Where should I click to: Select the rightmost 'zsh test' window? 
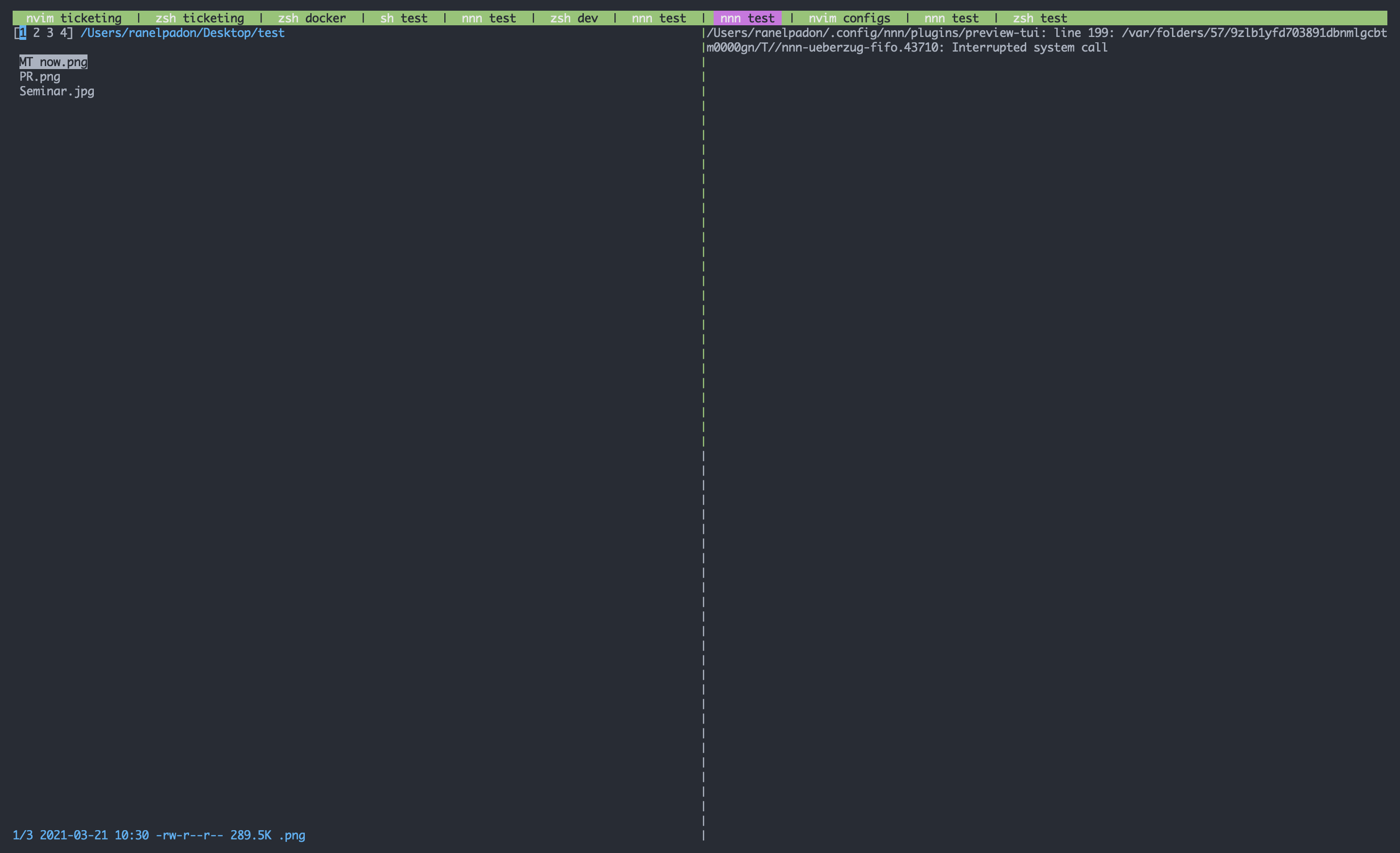point(1040,18)
